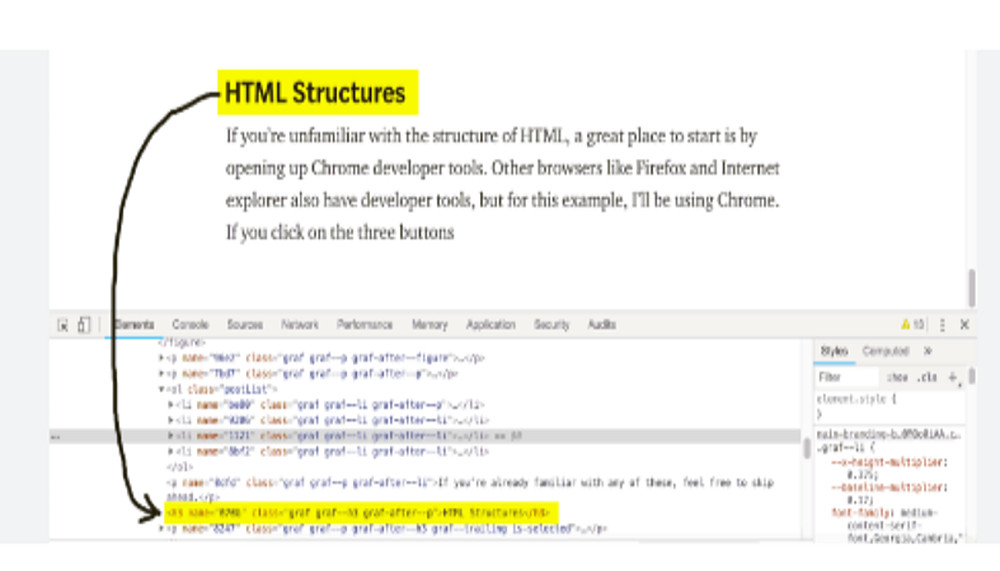Image resolution: width=1000 pixels, height=571 pixels.
Task: Open the Performance tab
Action: click(365, 325)
